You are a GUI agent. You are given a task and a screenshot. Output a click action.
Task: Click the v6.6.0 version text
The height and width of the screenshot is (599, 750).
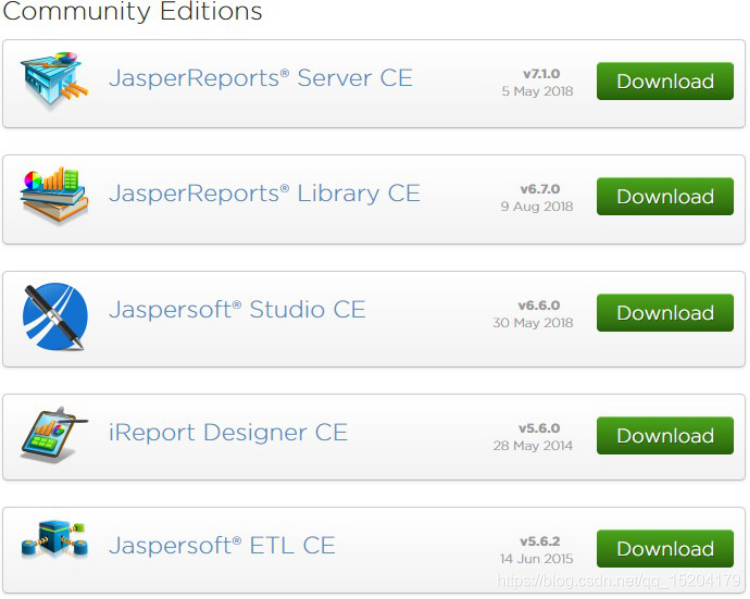click(x=539, y=305)
